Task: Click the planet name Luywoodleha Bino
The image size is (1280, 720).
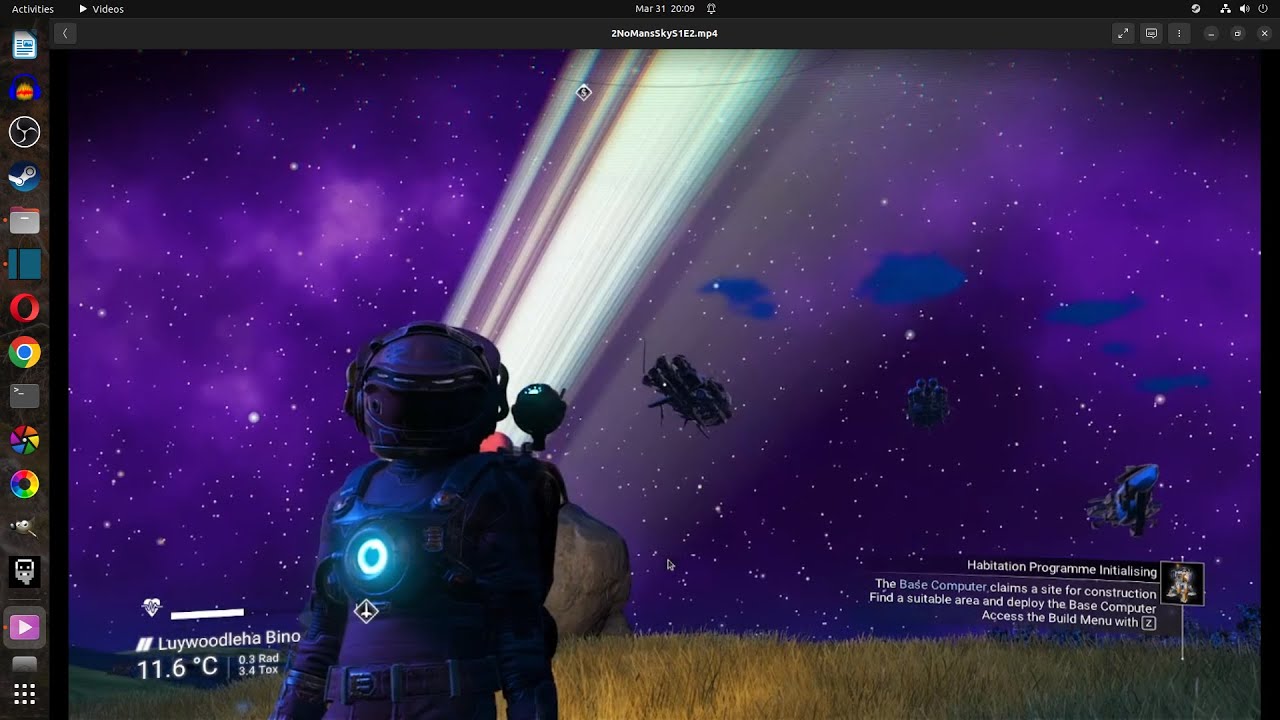Action: [x=228, y=640]
